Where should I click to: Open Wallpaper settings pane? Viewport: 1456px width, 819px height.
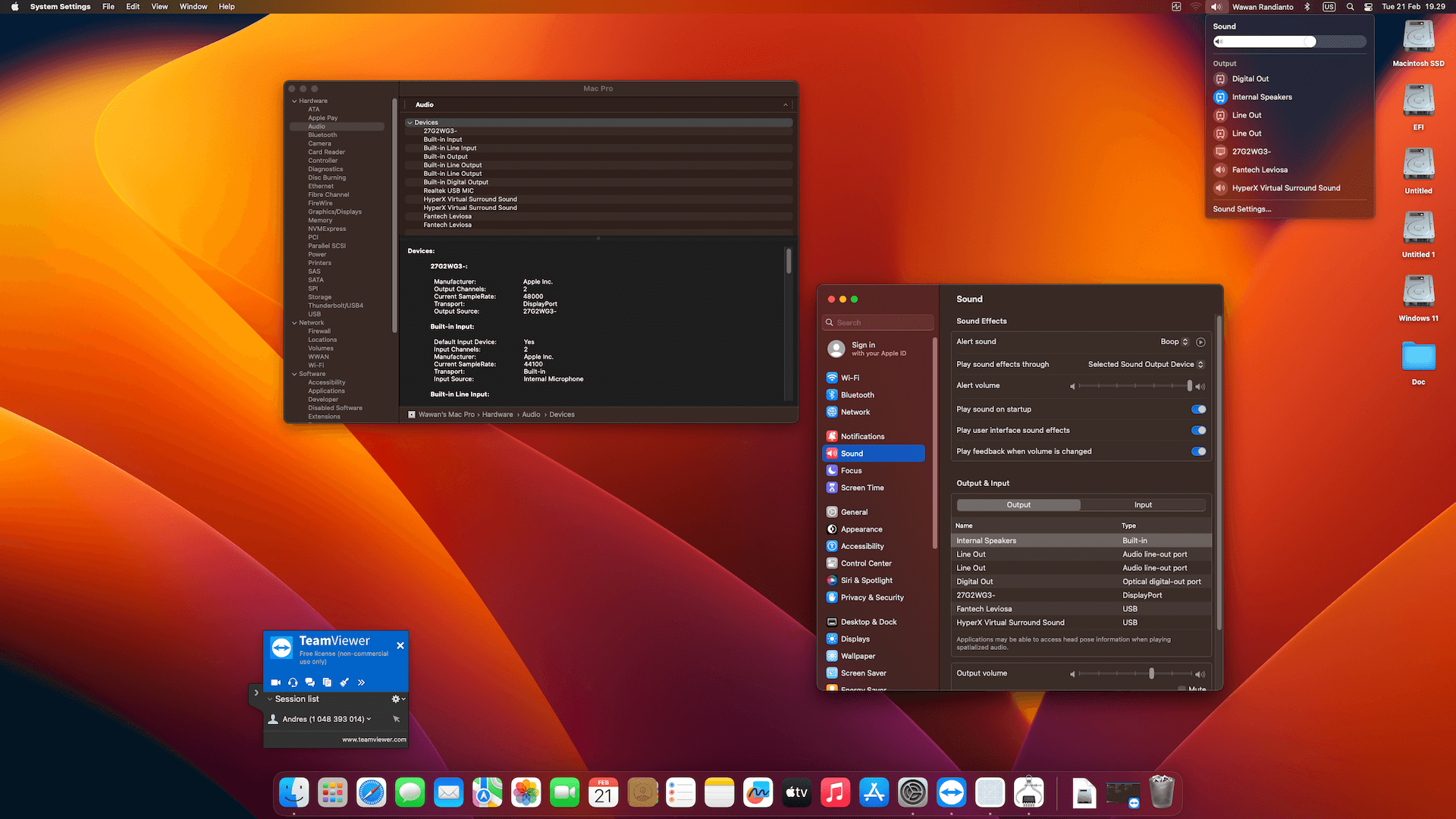coord(874,656)
